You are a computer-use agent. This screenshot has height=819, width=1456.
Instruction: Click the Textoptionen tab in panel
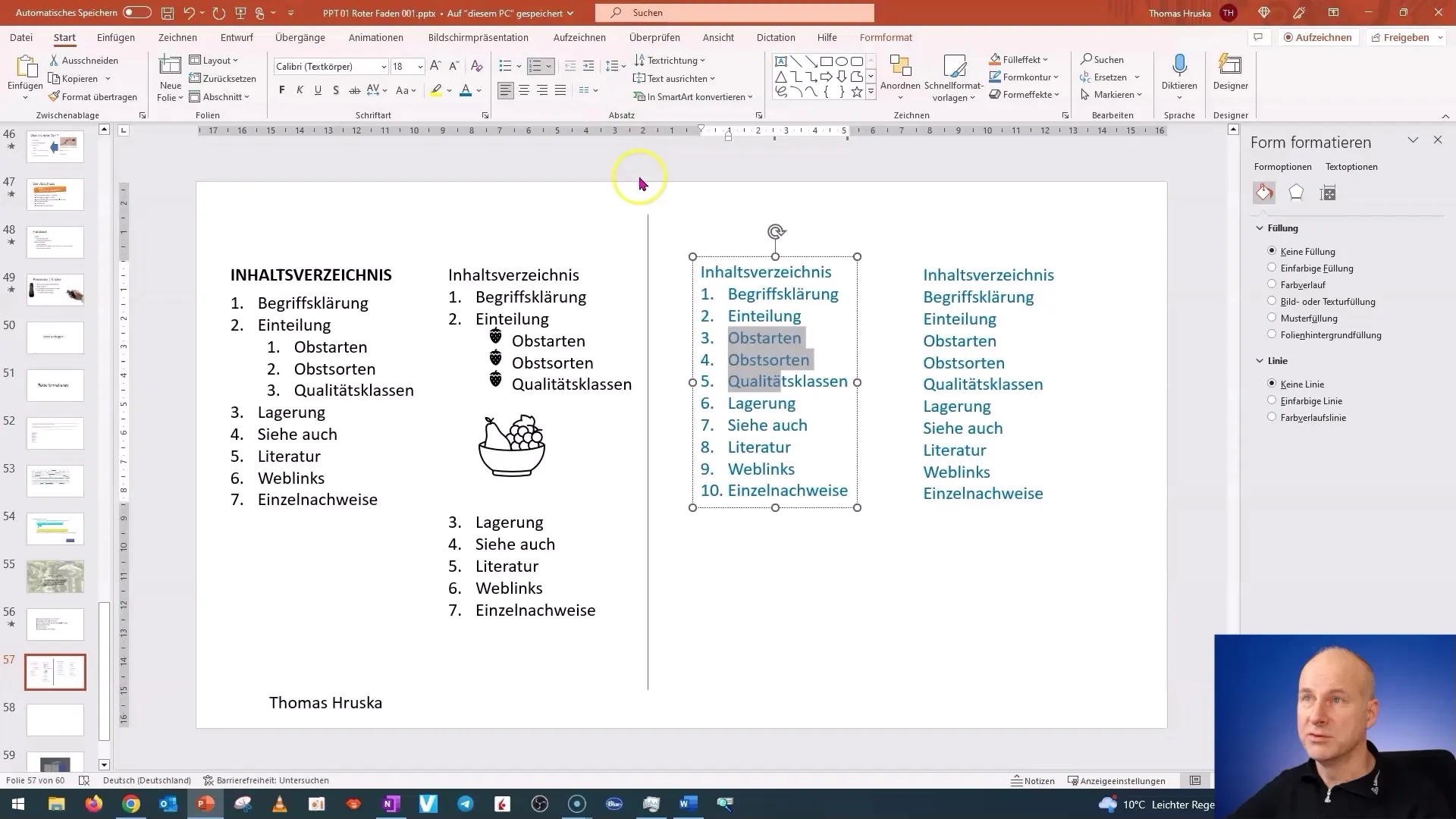(x=1351, y=166)
